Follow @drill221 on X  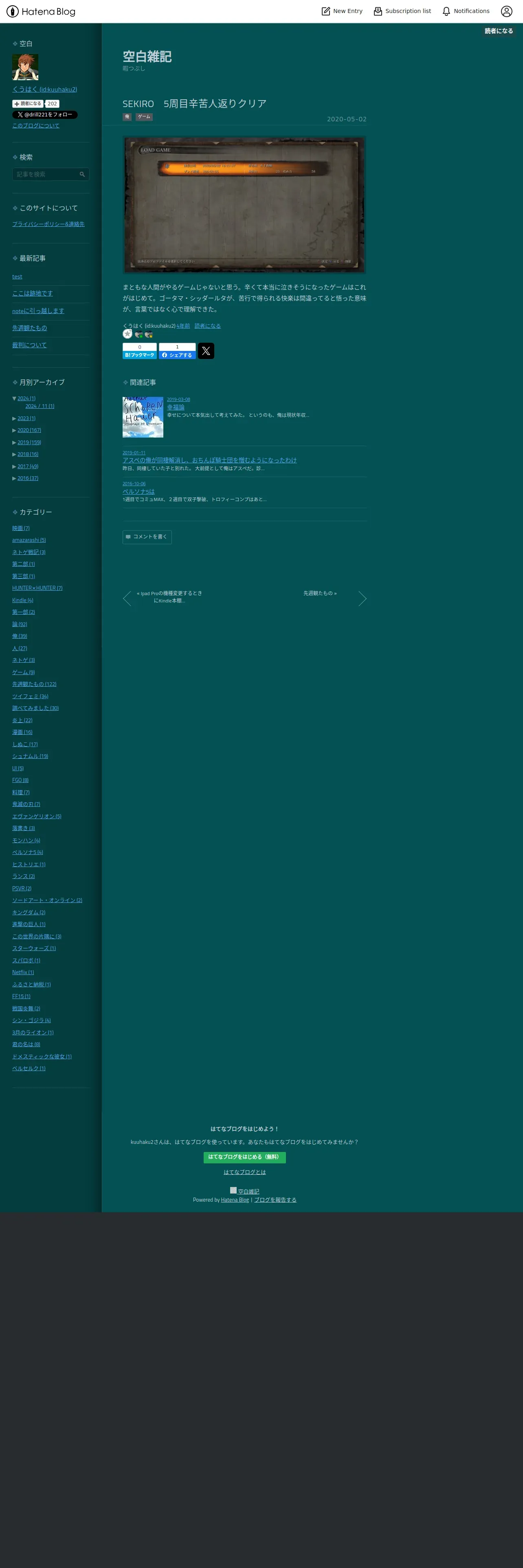(45, 114)
